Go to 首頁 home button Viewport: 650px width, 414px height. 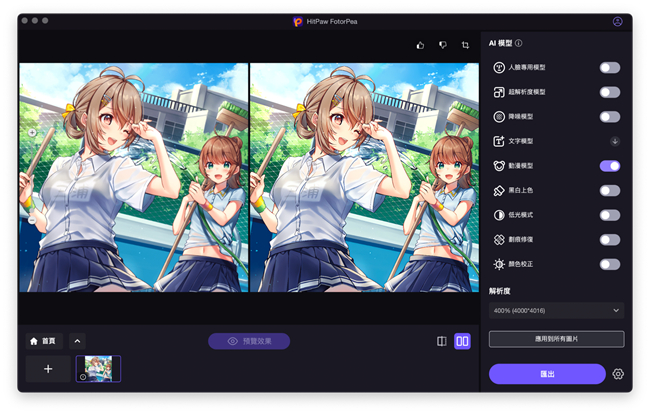(44, 341)
